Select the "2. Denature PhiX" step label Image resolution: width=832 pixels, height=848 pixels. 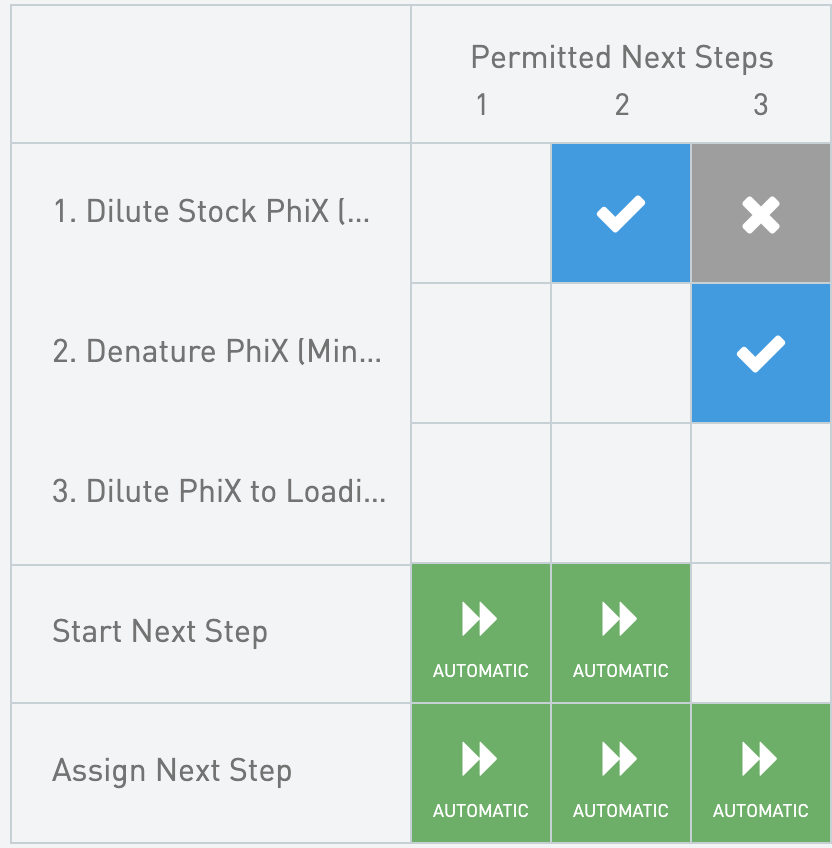[216, 352]
